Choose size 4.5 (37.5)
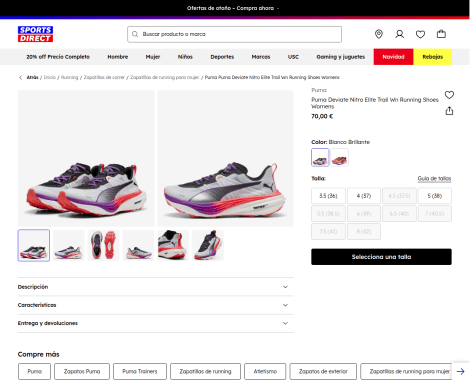475x380 pixels. [x=399, y=196]
